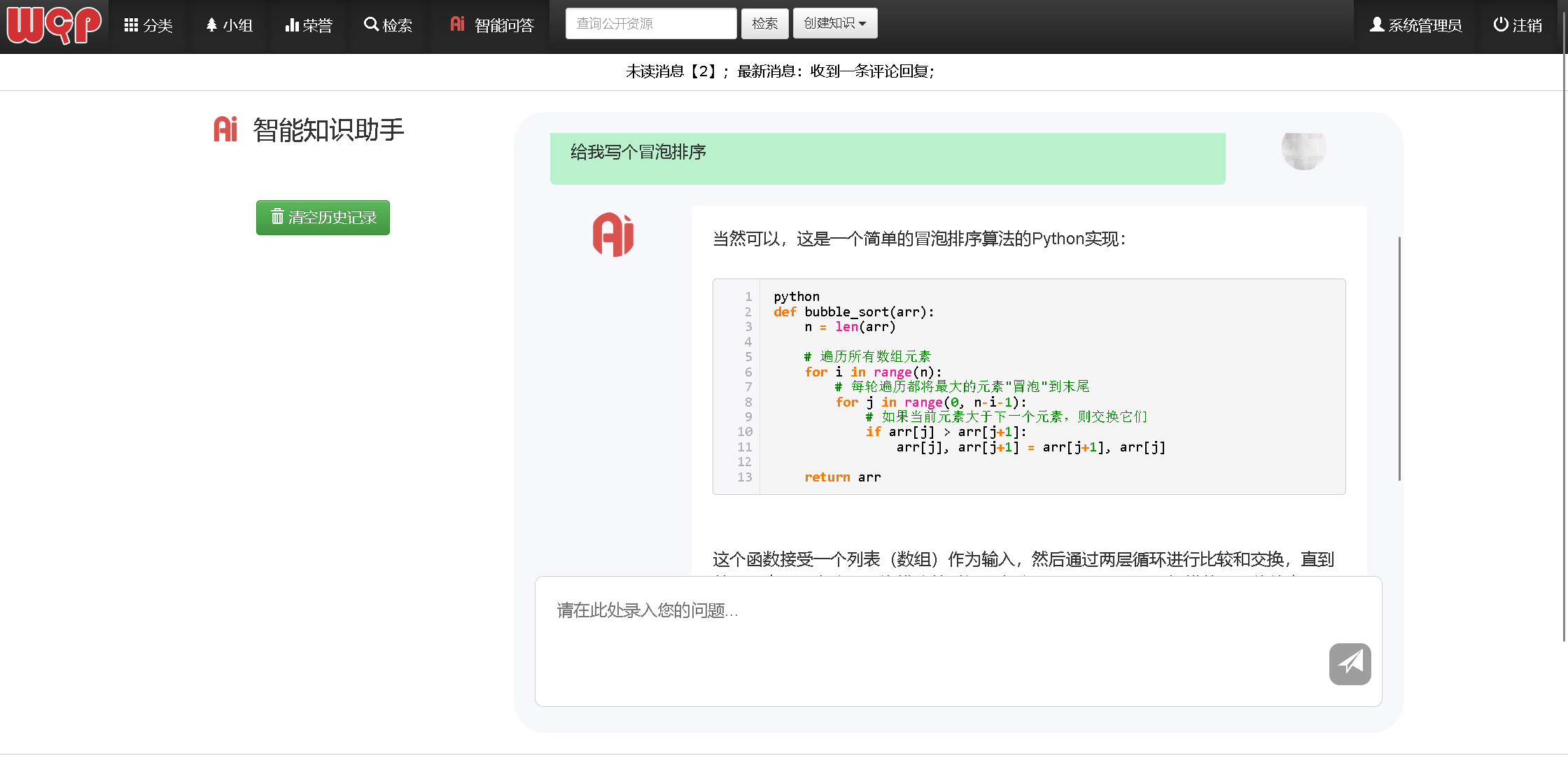Click the 'return arr' code line
The height and width of the screenshot is (758, 1568).
click(842, 477)
